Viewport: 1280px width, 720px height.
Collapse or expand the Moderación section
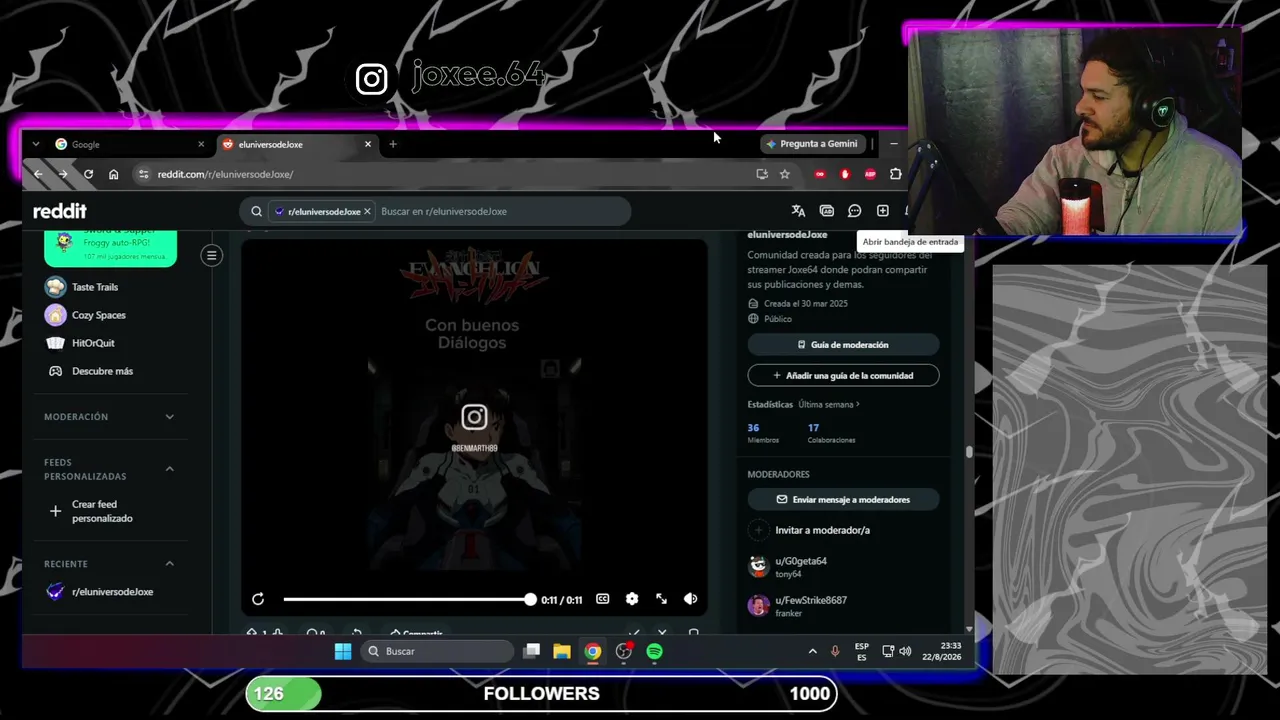tap(110, 417)
